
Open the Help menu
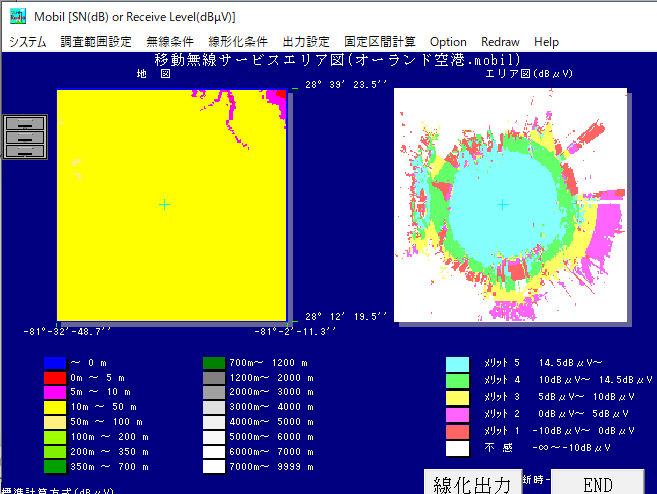tap(547, 42)
